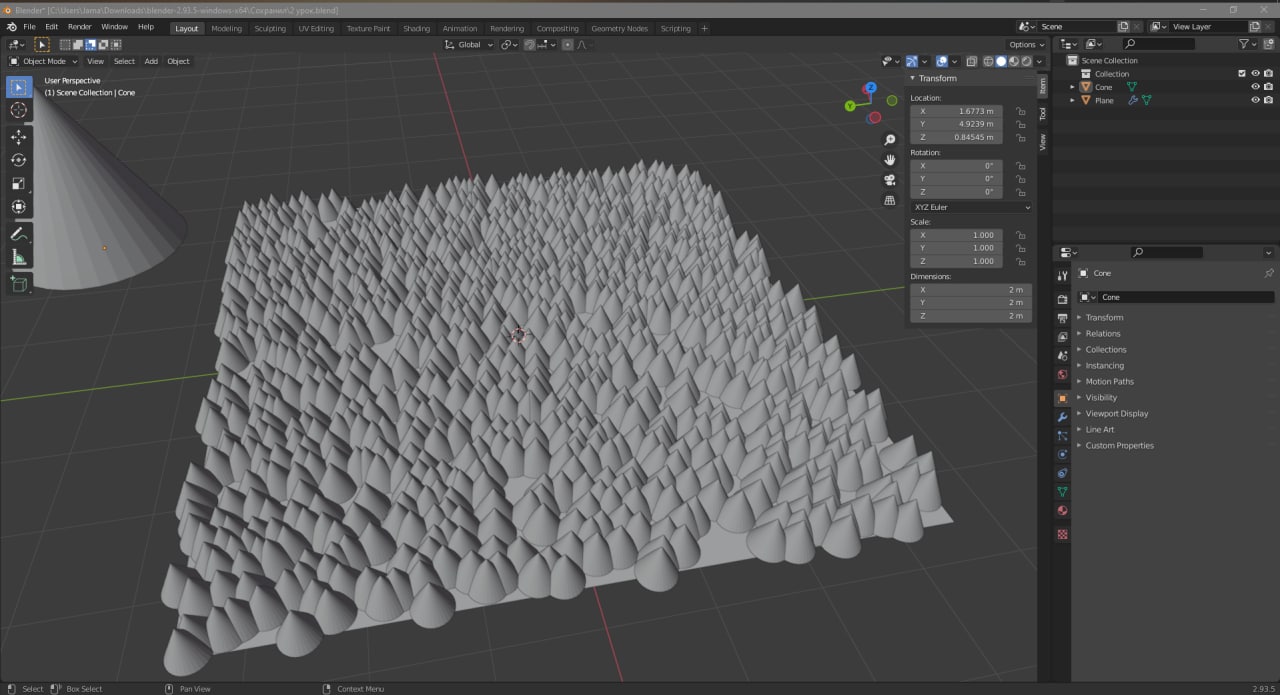Image resolution: width=1280 pixels, height=695 pixels.
Task: Open the Render menu
Action: click(x=80, y=27)
